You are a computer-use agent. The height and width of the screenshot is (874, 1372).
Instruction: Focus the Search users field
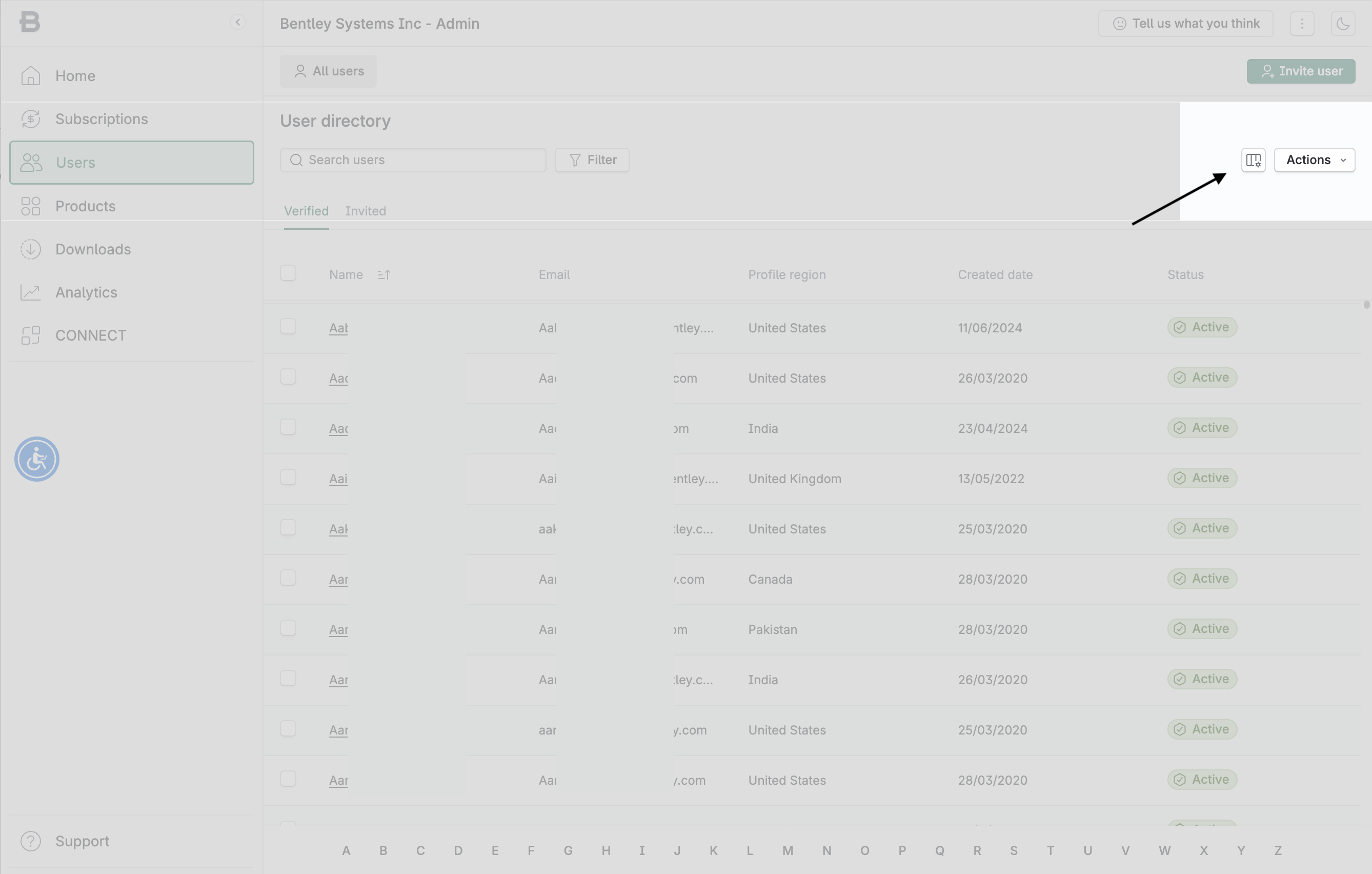point(413,160)
